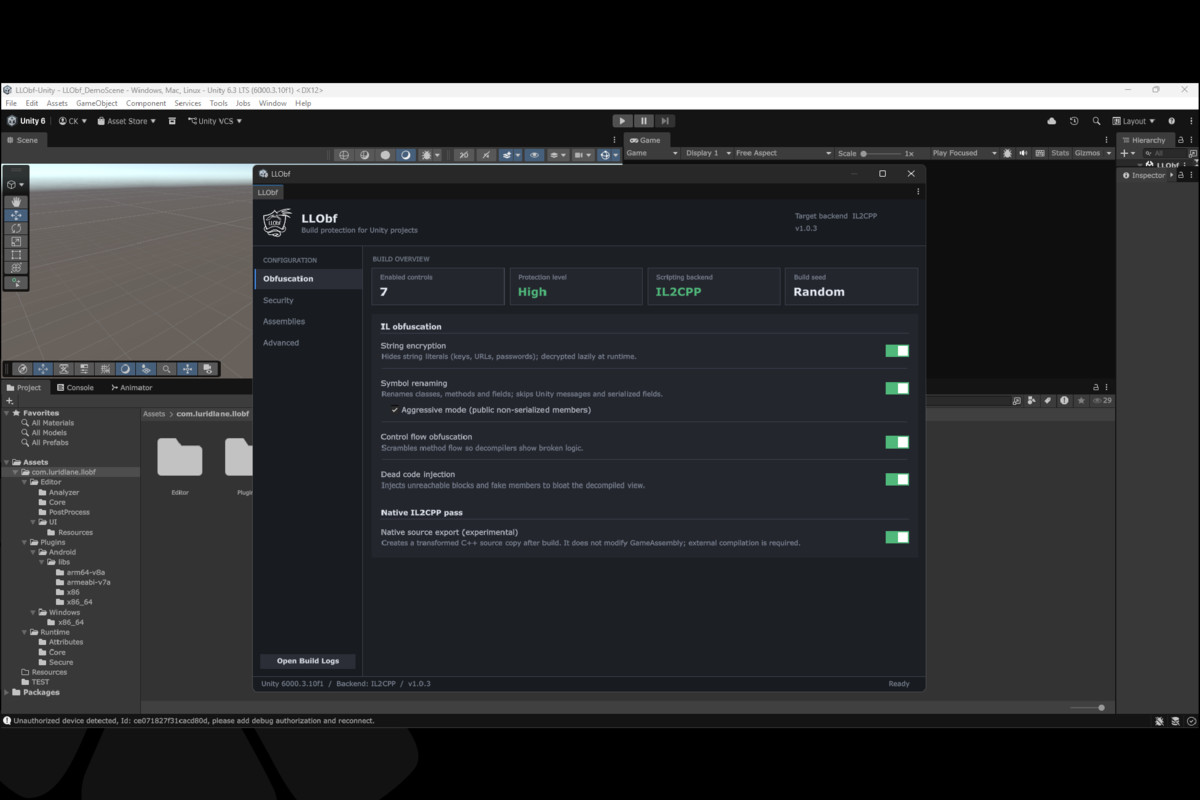Viewport: 1200px width, 800px height.
Task: Toggle the Stats button in Game view
Action: click(x=1060, y=153)
